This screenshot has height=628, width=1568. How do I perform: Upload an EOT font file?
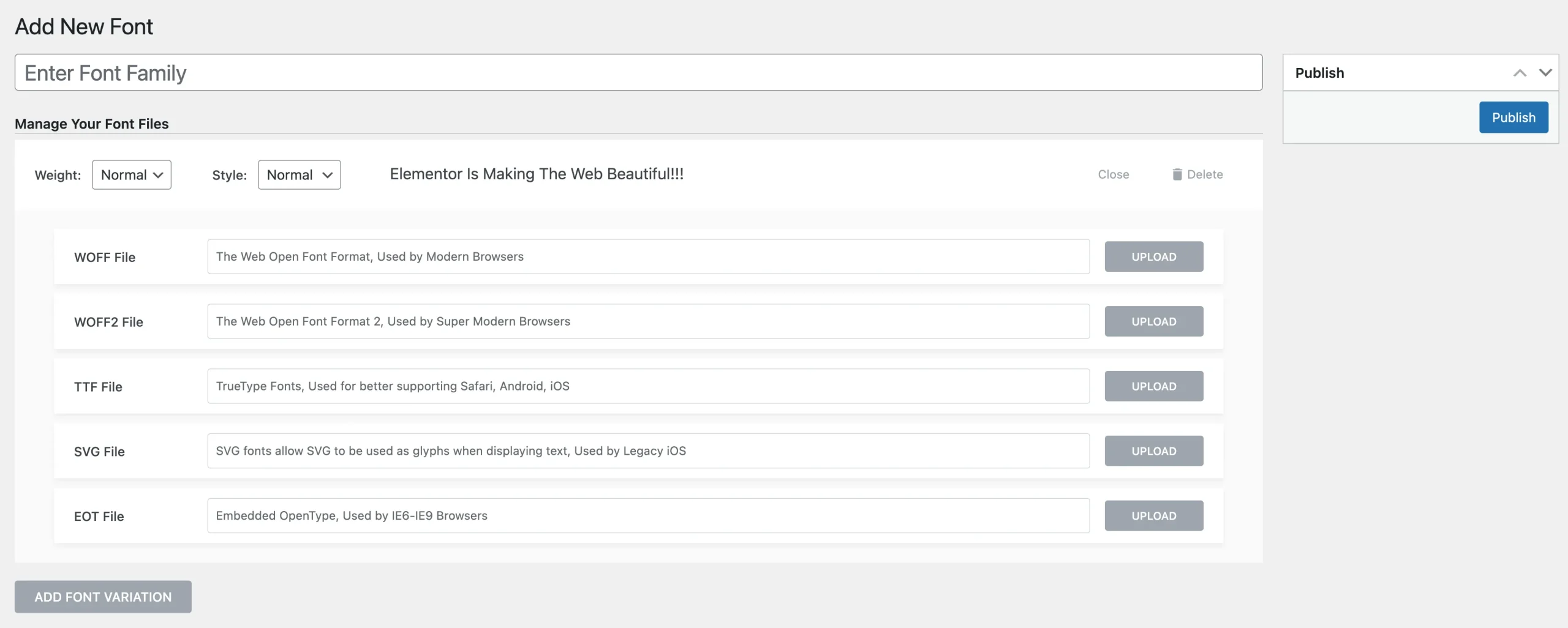[x=1153, y=516]
